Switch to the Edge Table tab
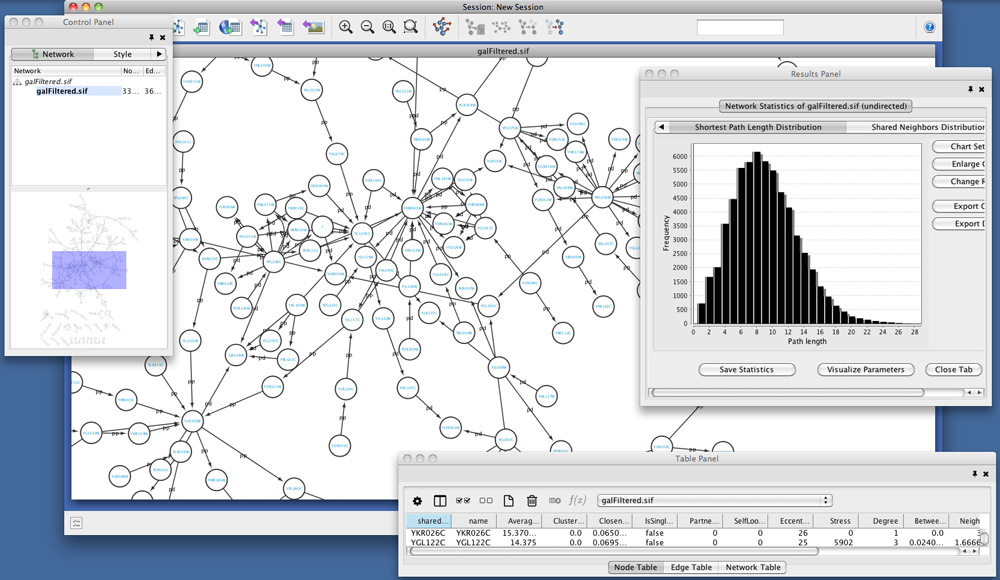Viewport: 1000px width, 580px height. click(x=691, y=567)
